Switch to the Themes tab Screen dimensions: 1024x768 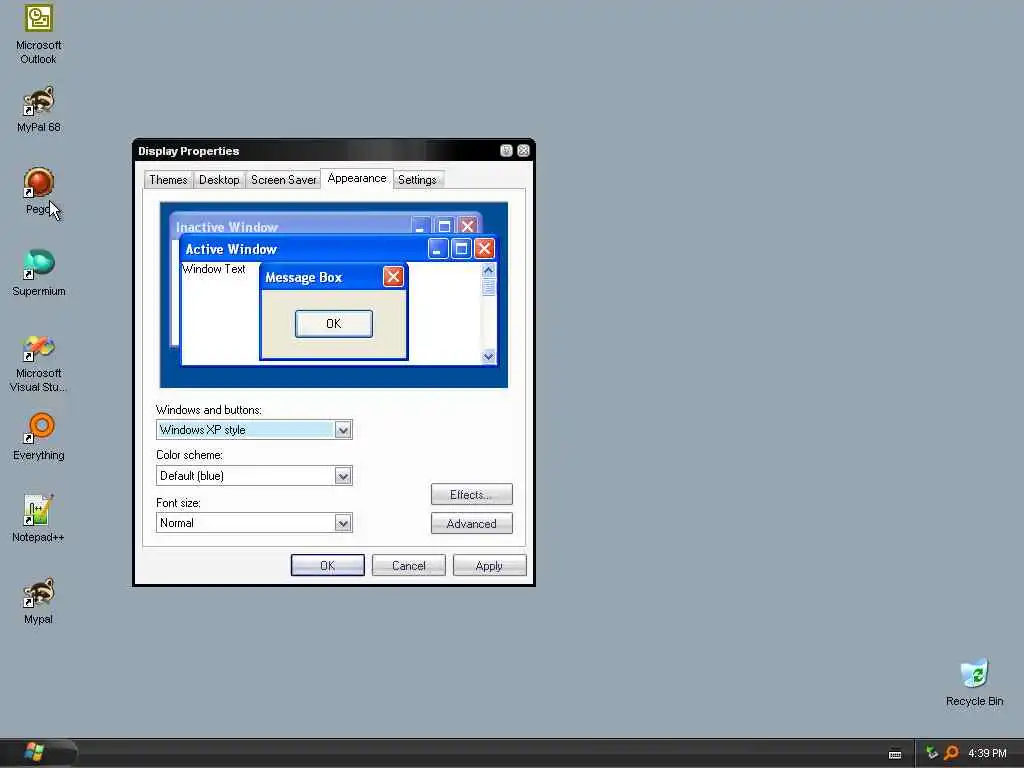pyautogui.click(x=168, y=180)
